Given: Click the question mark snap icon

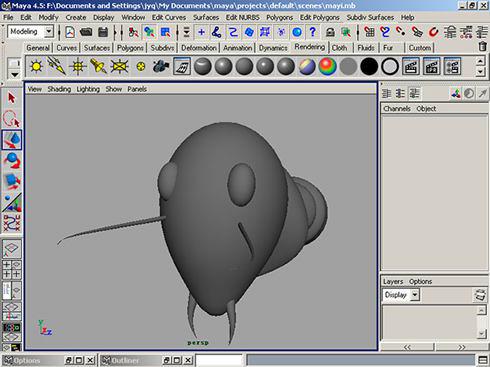Looking at the screenshot, I should click(x=312, y=32).
